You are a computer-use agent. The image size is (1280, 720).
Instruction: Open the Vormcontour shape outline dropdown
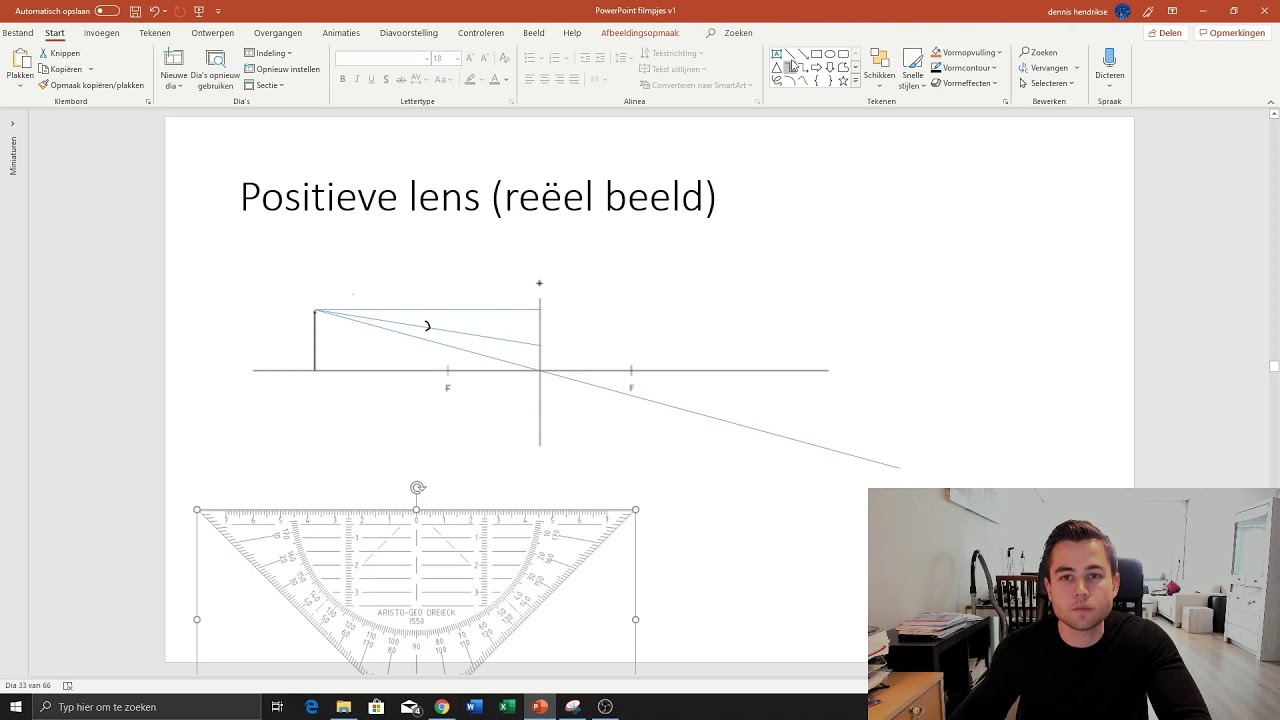(x=964, y=68)
